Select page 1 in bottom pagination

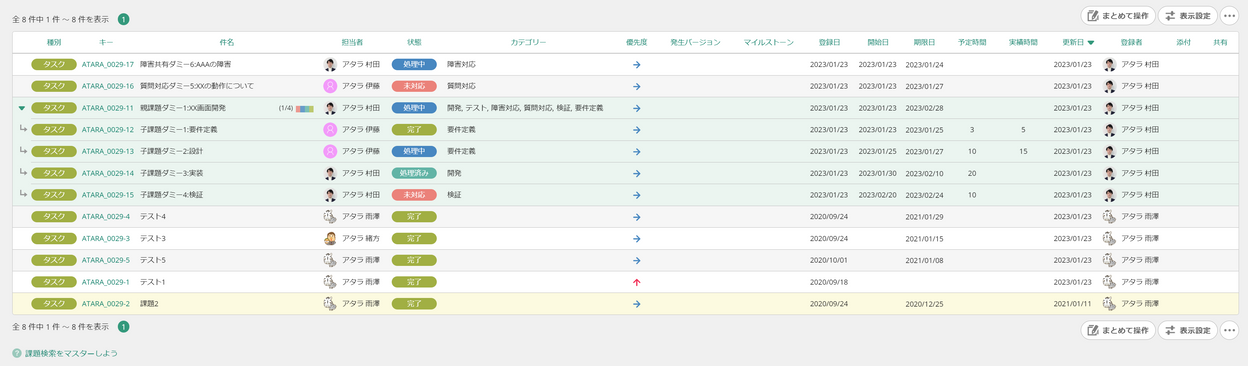point(123,327)
